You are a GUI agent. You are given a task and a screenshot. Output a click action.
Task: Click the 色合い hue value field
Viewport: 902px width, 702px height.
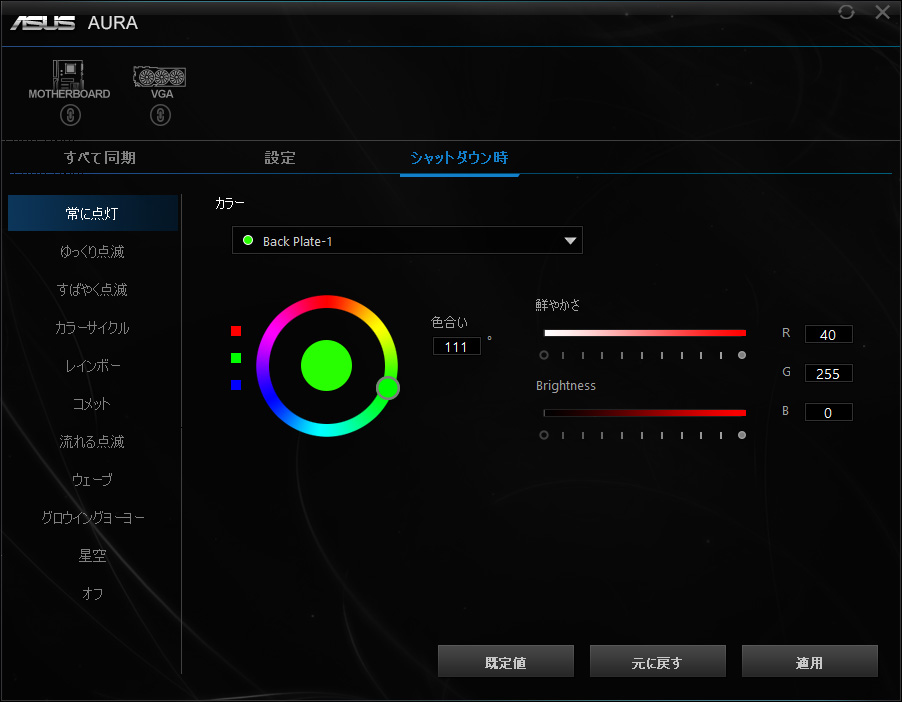[x=456, y=346]
